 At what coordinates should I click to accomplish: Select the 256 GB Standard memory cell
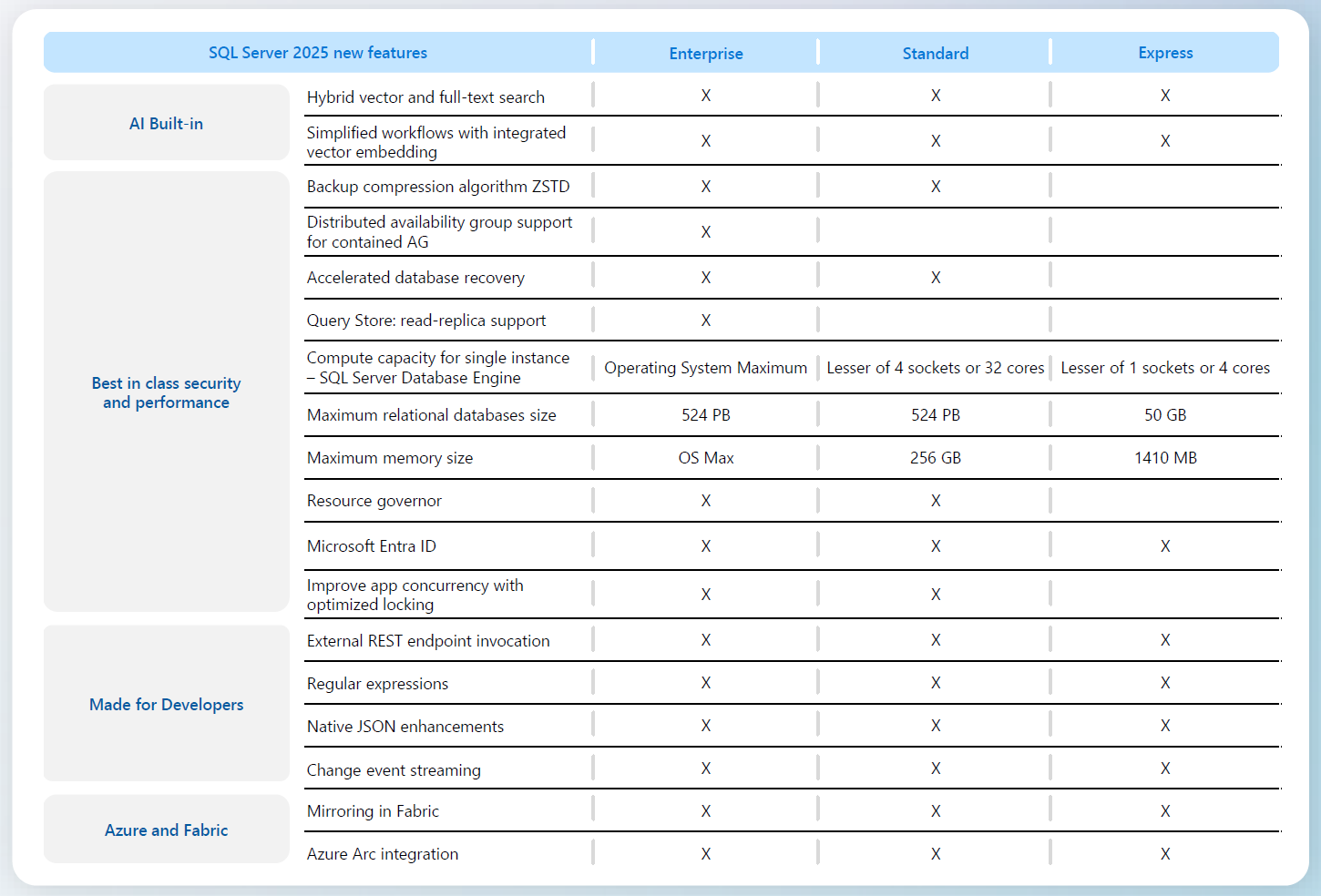pos(935,458)
